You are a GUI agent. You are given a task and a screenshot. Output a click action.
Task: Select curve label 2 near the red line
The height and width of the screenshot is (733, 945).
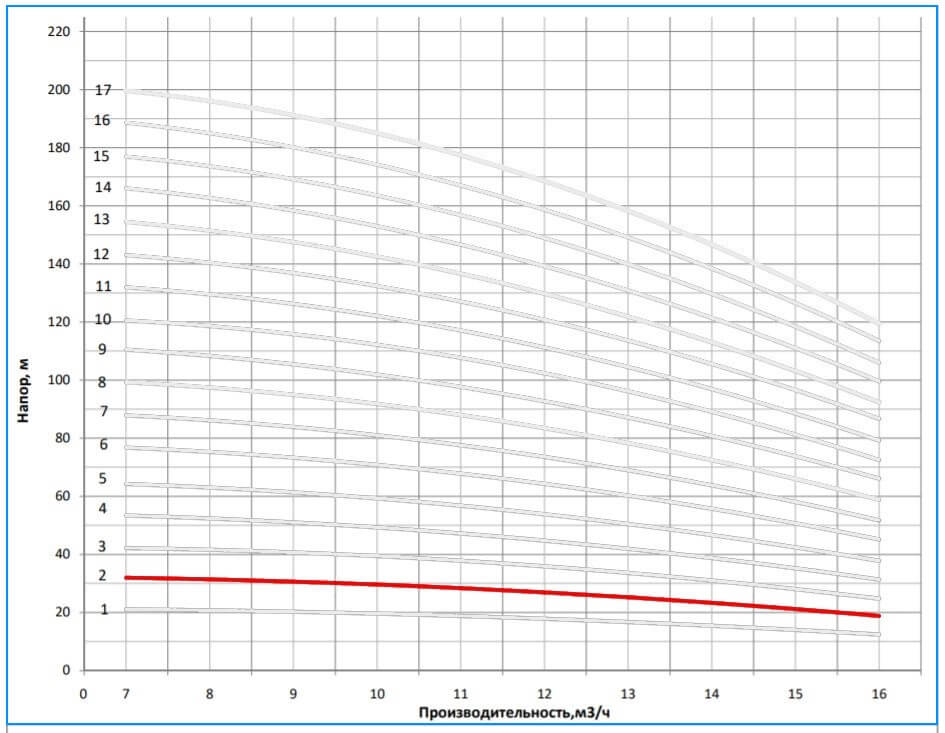[x=102, y=575]
